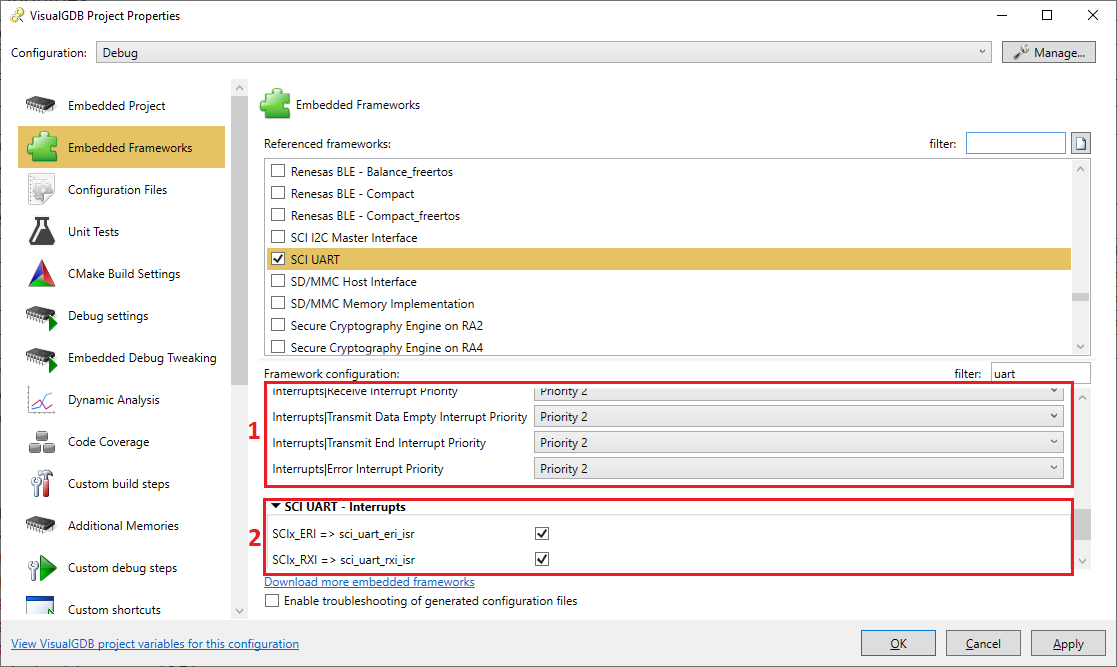
Task: Toggle the SCIx_RXI sci_uart_rxi_isr checkbox
Action: point(542,559)
